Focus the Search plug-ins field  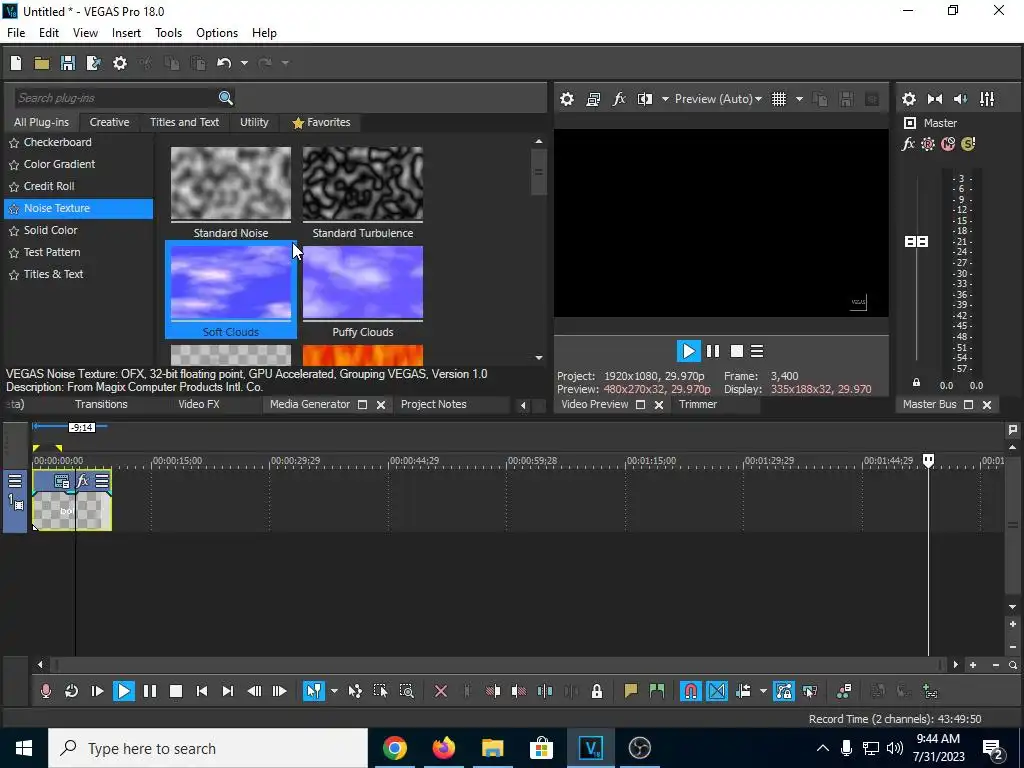point(116,98)
